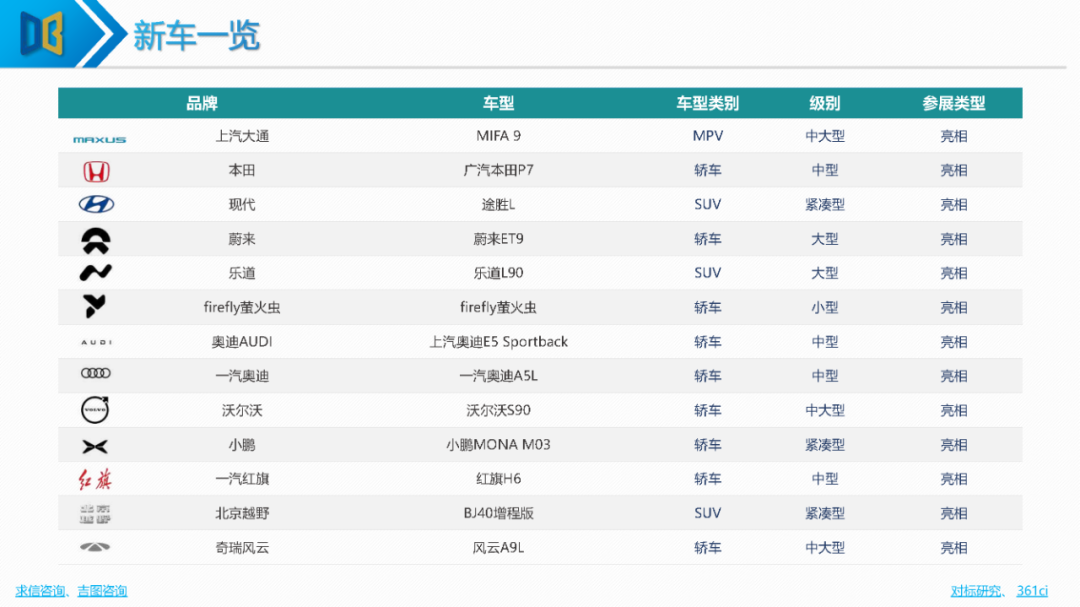Select the 沃尔沃 brand cell
The width and height of the screenshot is (1080, 607).
tap(242, 411)
